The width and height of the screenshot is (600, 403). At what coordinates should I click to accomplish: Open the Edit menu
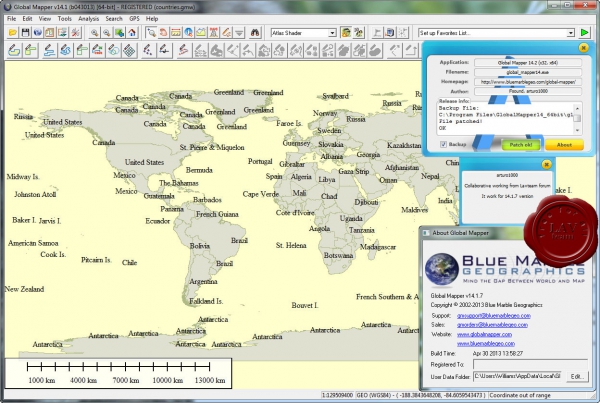point(27,19)
